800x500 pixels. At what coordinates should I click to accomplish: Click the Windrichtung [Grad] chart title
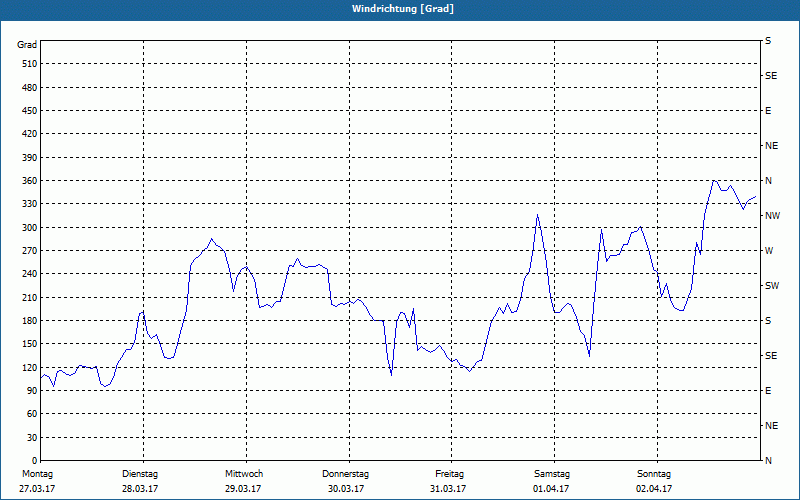coord(403,9)
